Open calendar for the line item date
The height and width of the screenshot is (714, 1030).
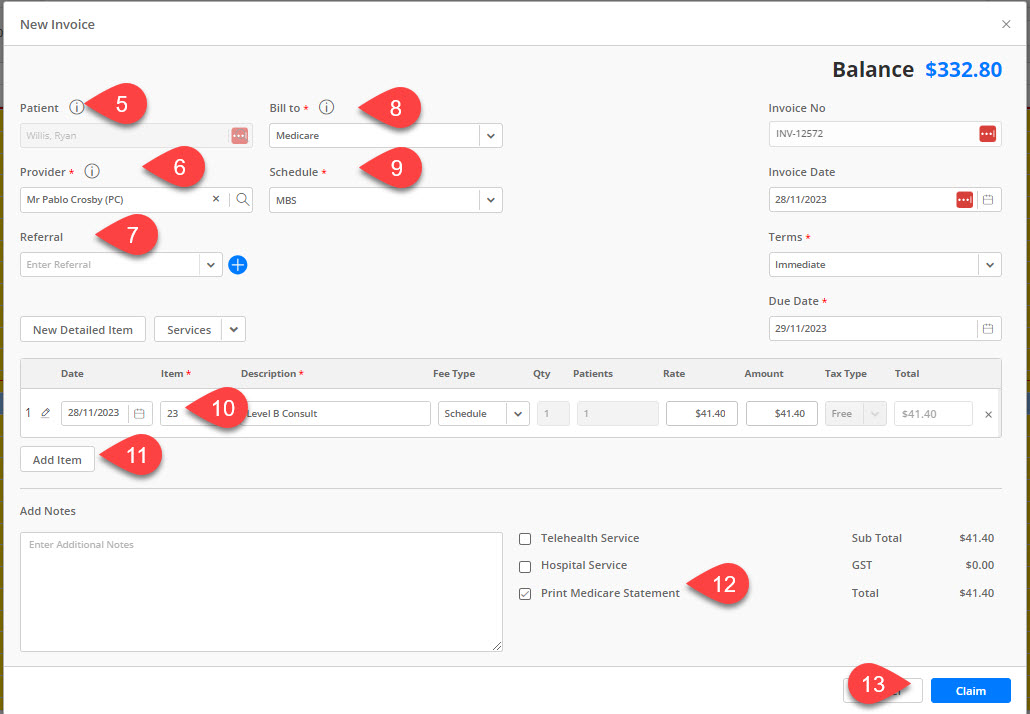point(139,413)
